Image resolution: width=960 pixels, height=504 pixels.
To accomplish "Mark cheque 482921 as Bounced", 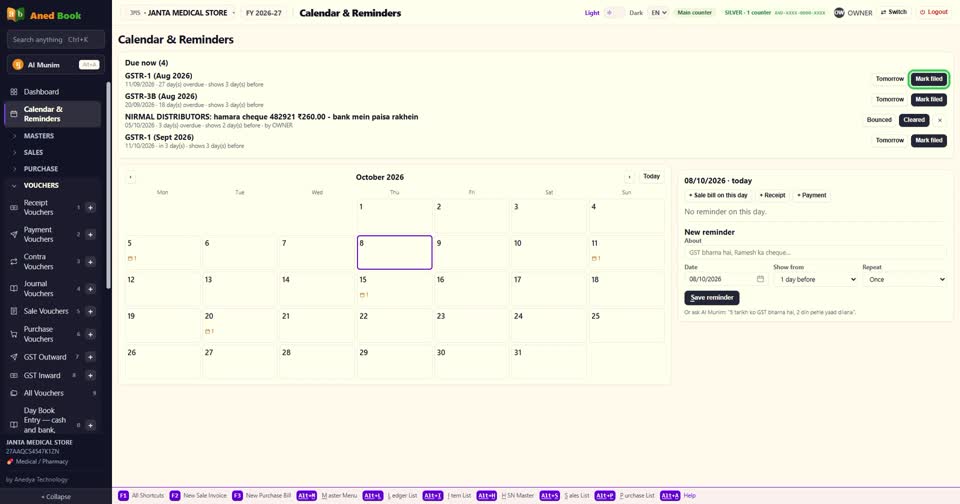I will pyautogui.click(x=879, y=120).
